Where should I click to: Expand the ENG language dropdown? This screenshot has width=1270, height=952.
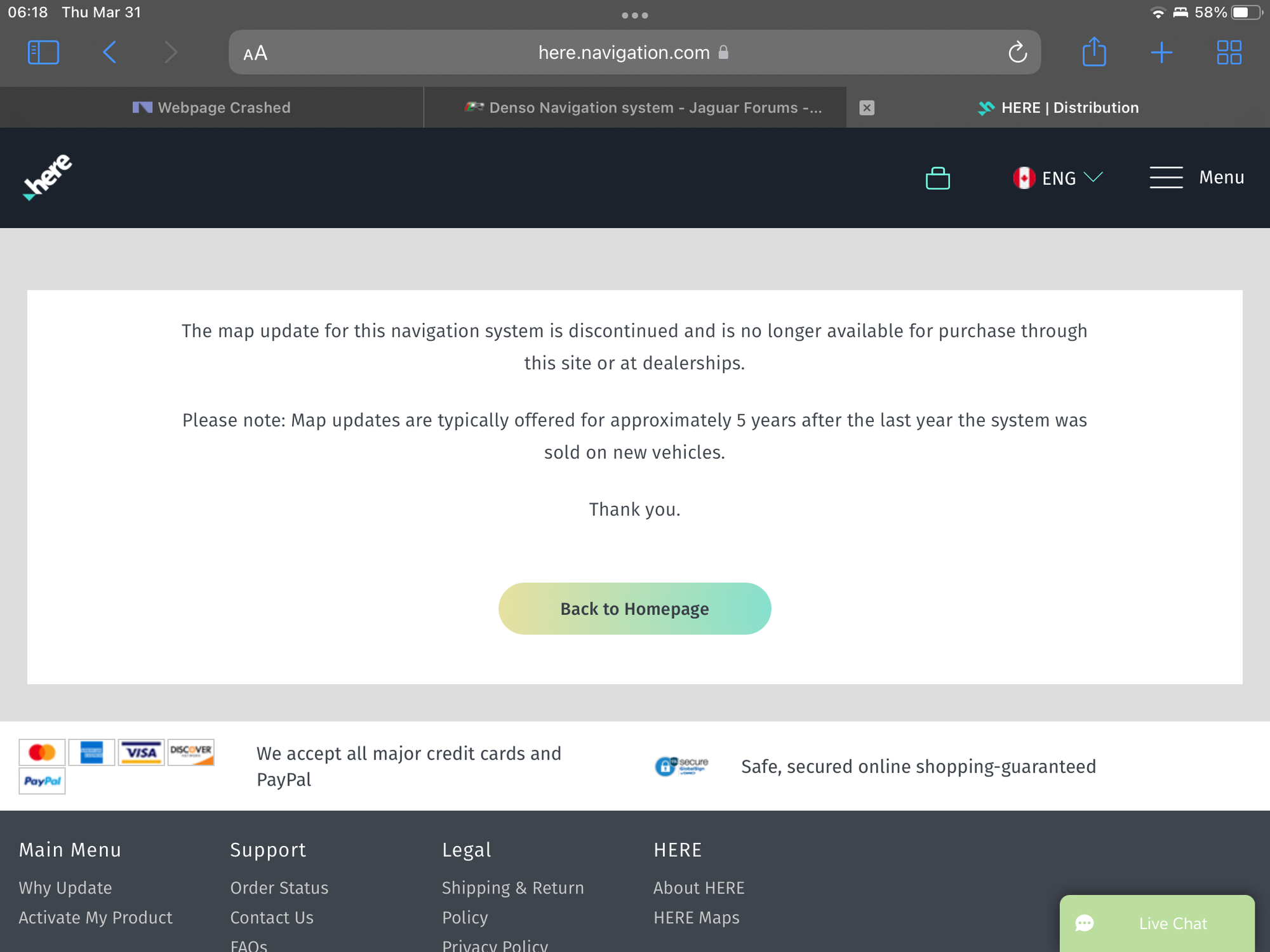1059,178
